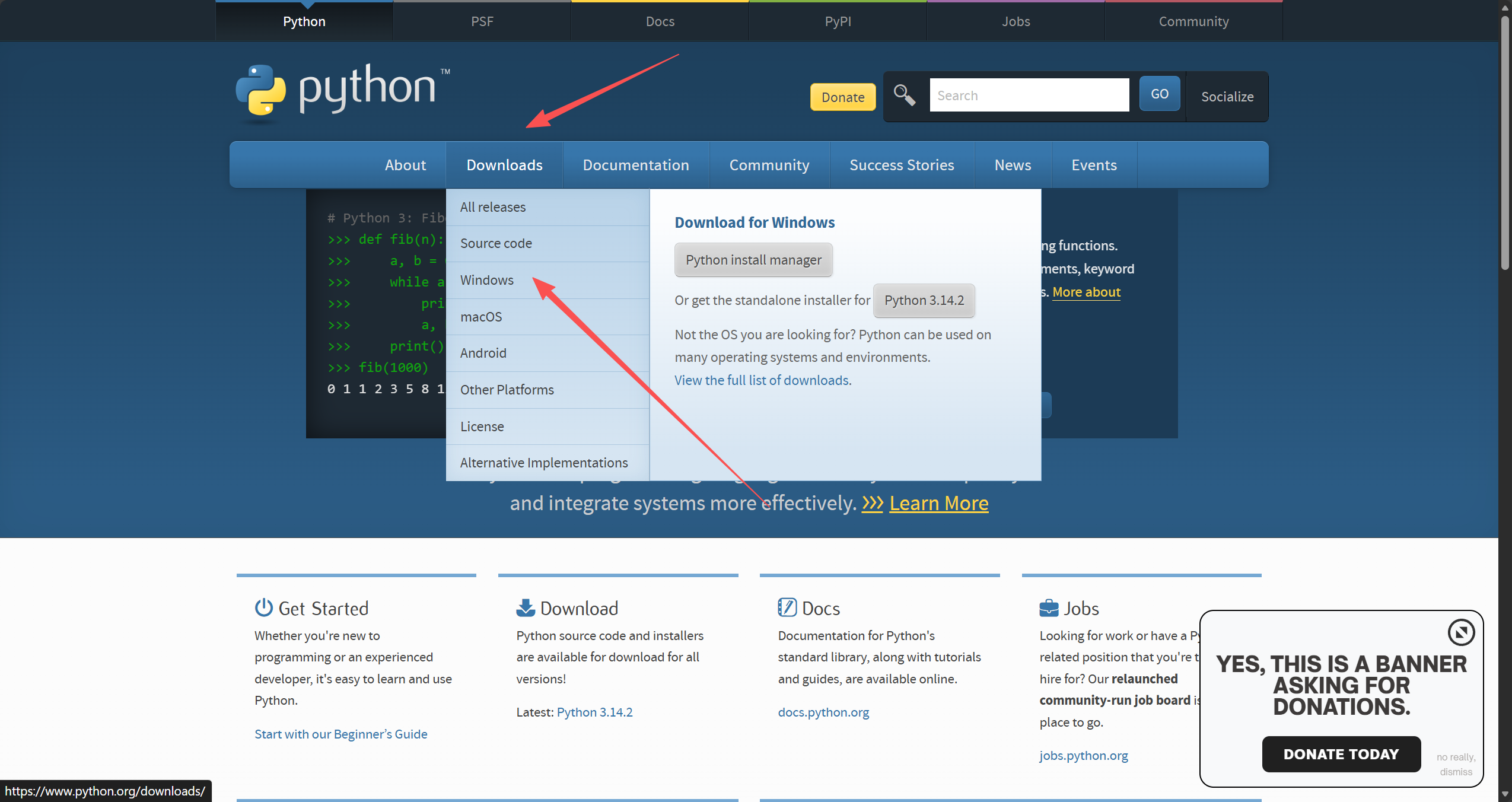Click the search magnifier icon

click(903, 95)
